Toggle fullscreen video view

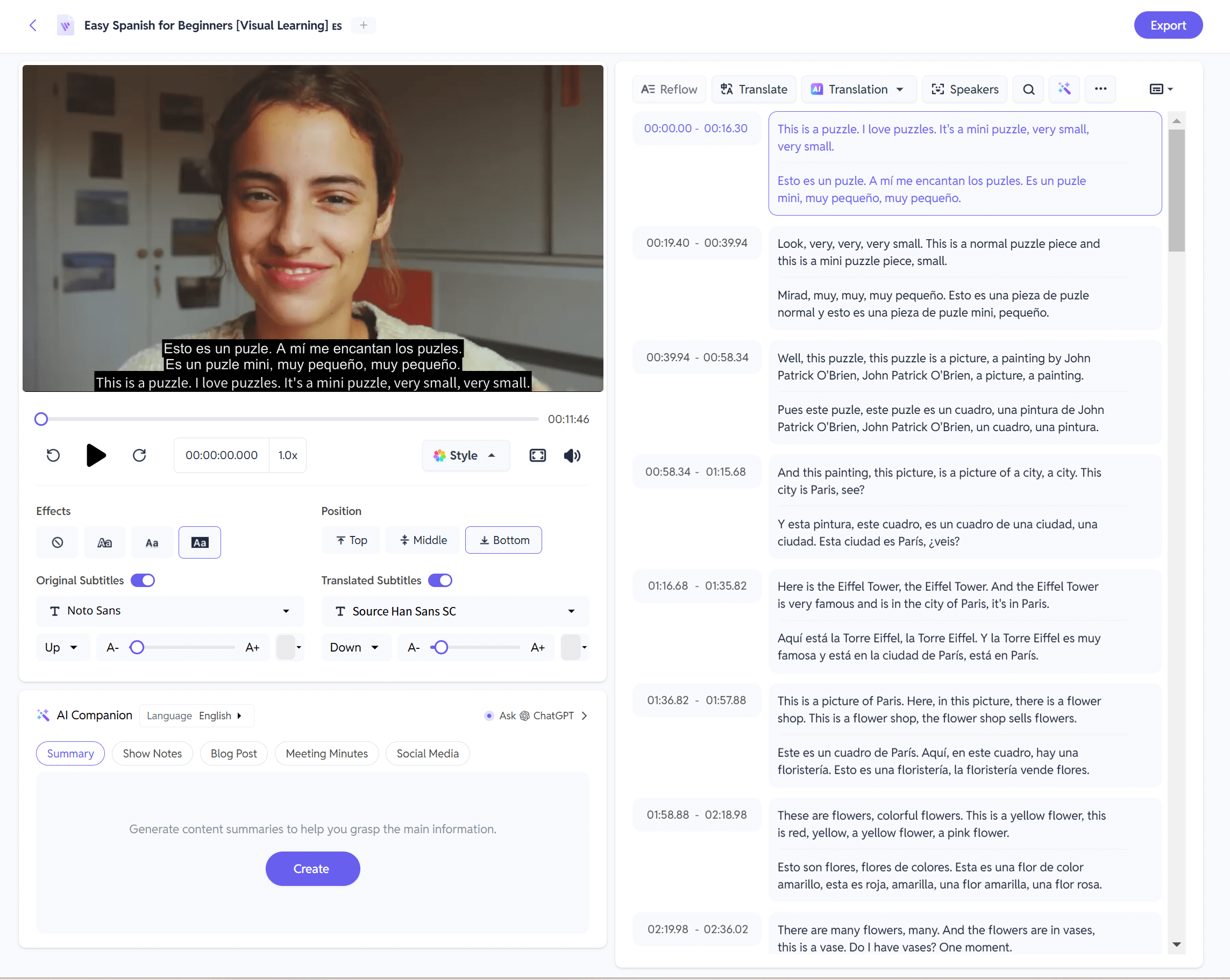click(x=537, y=455)
